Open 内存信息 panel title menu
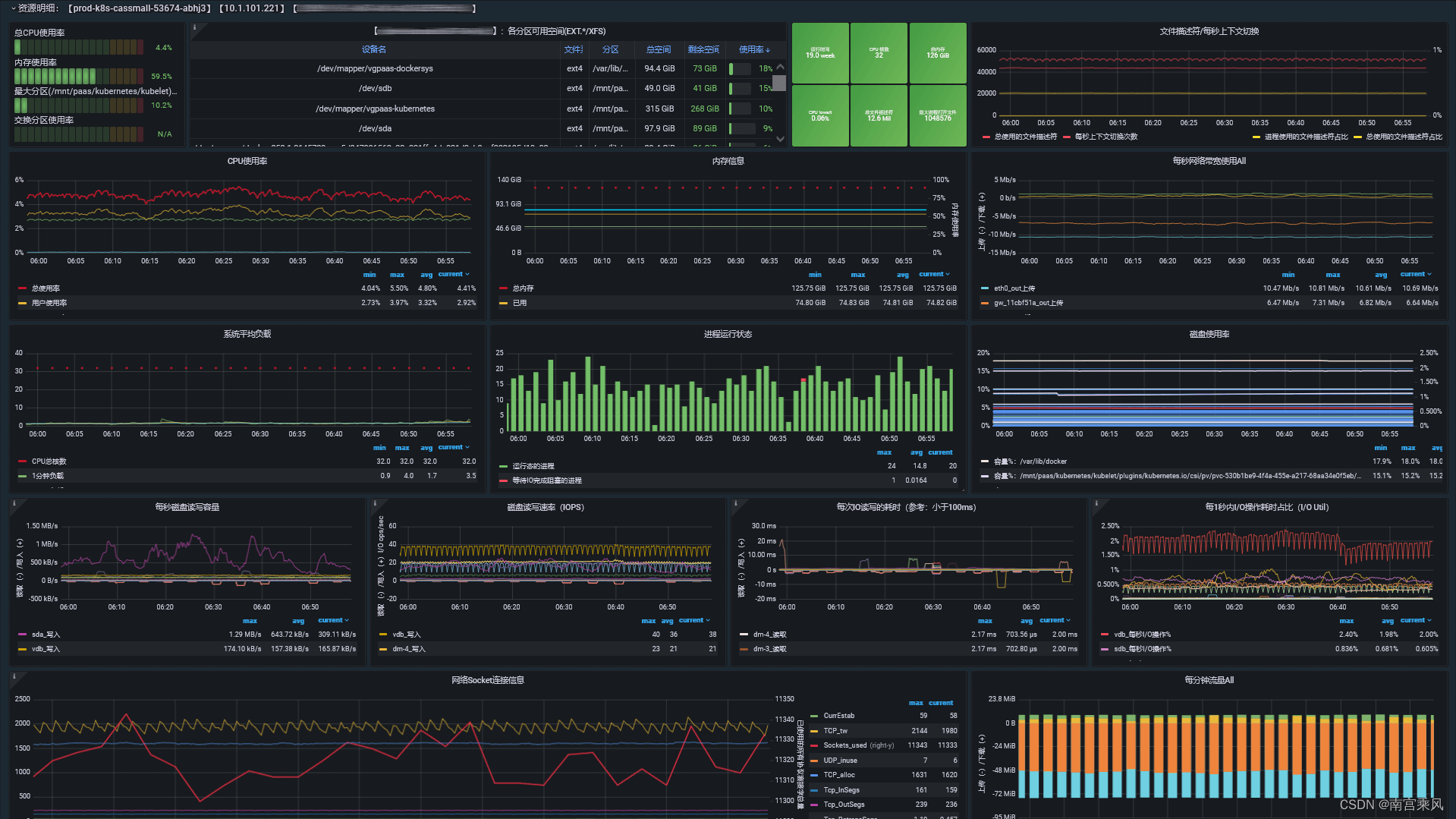The width and height of the screenshot is (1456, 819). click(728, 161)
